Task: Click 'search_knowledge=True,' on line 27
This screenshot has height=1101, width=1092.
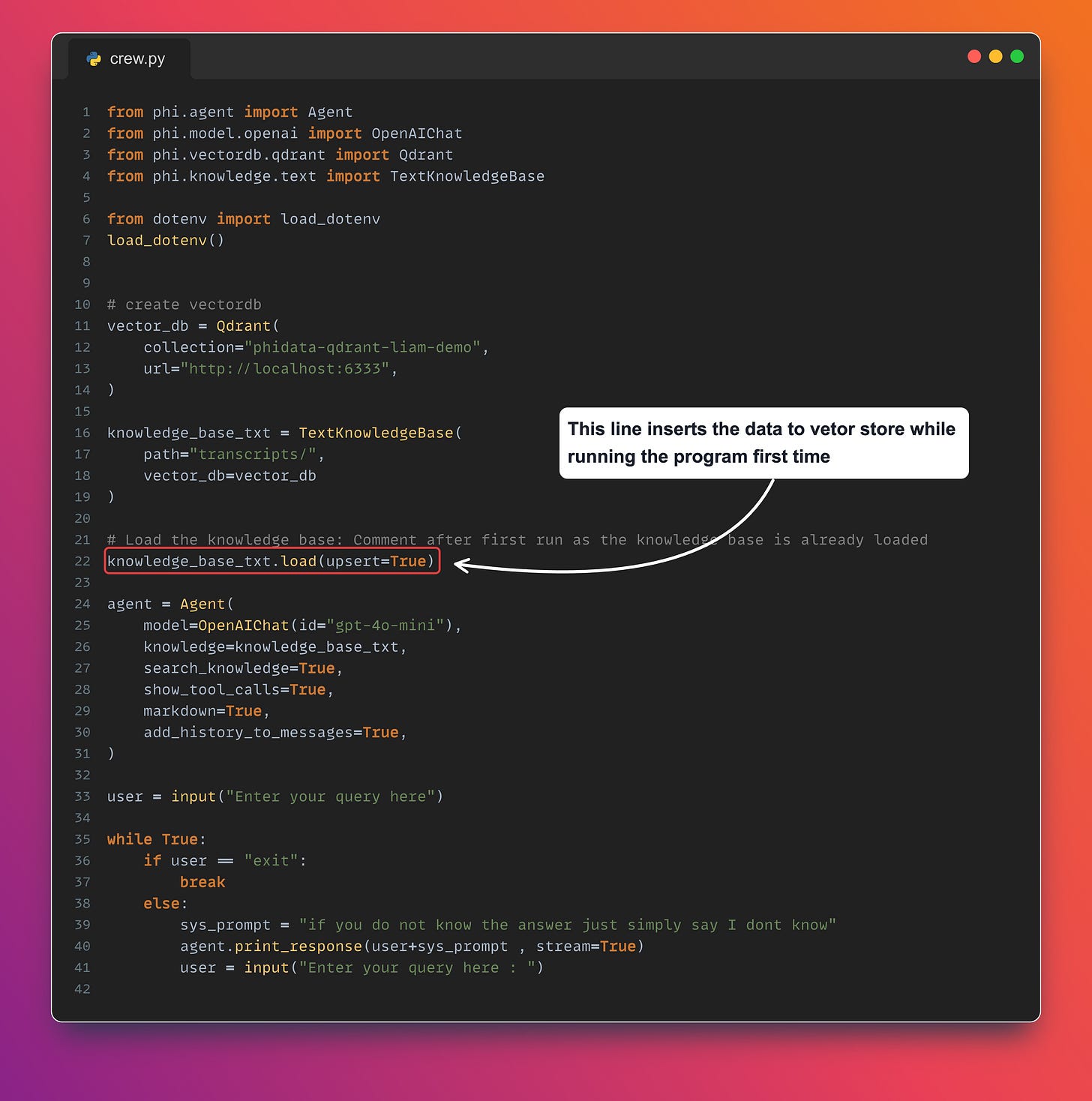Action: tap(243, 668)
